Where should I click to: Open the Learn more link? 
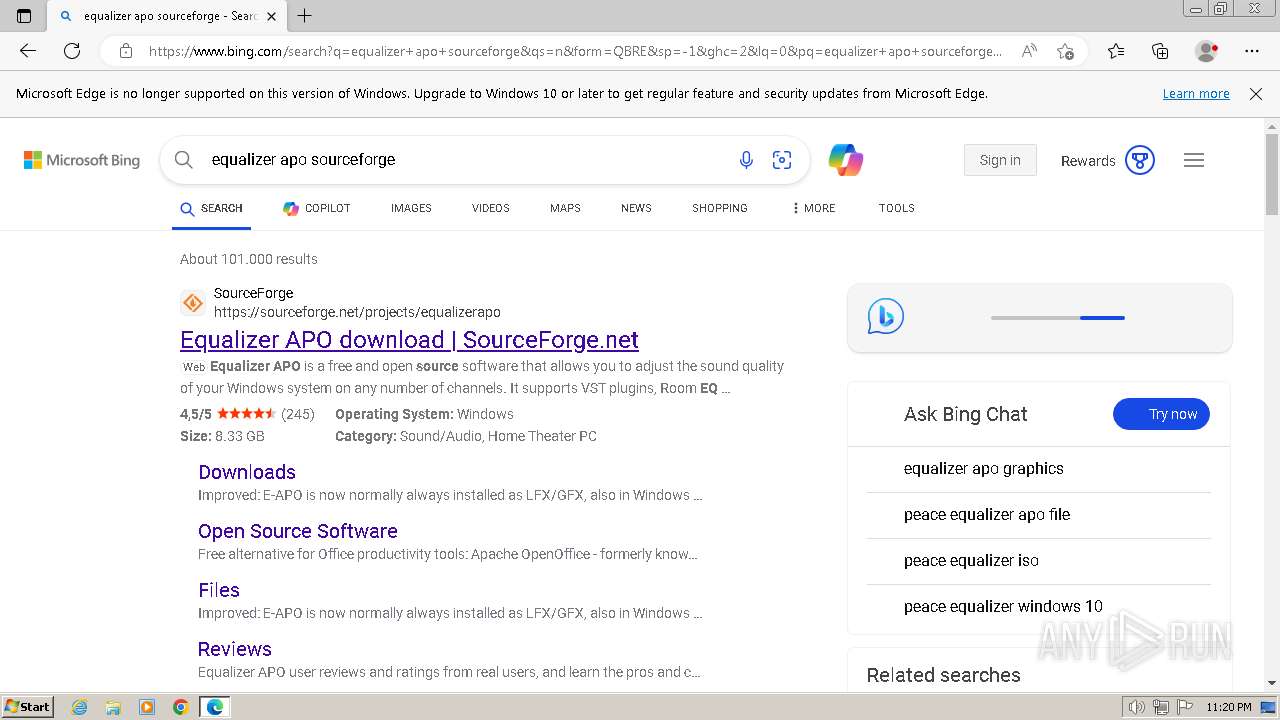(1196, 94)
